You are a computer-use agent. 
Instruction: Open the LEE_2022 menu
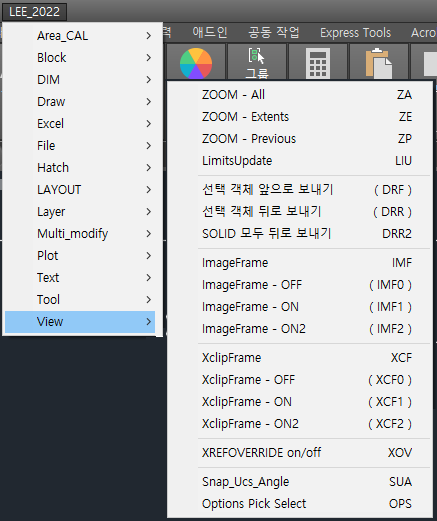tap(34, 12)
